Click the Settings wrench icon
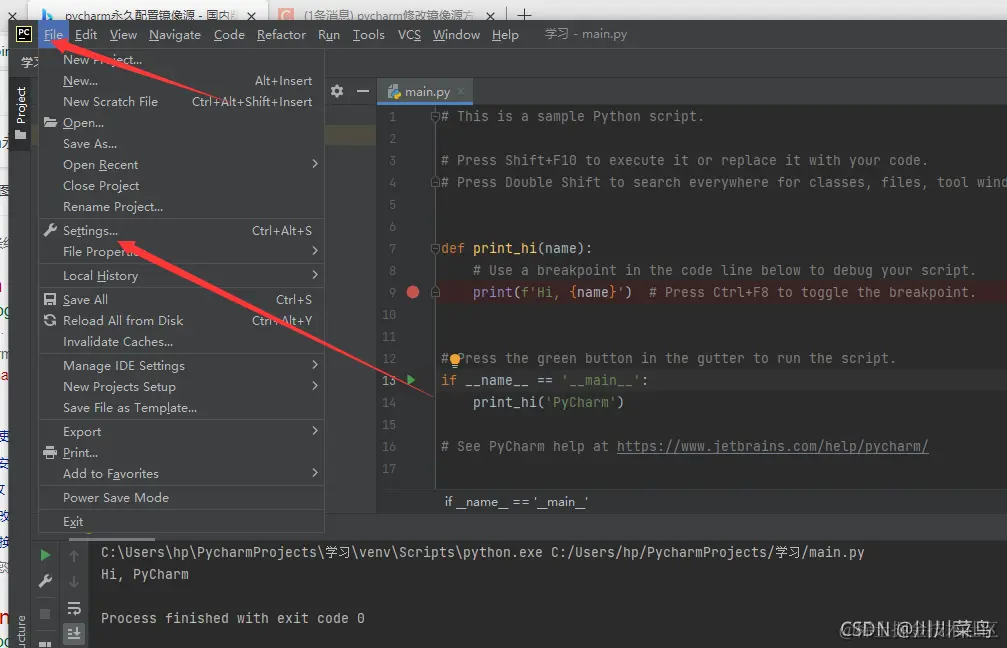Viewport: 1007px width, 648px height. (50, 230)
